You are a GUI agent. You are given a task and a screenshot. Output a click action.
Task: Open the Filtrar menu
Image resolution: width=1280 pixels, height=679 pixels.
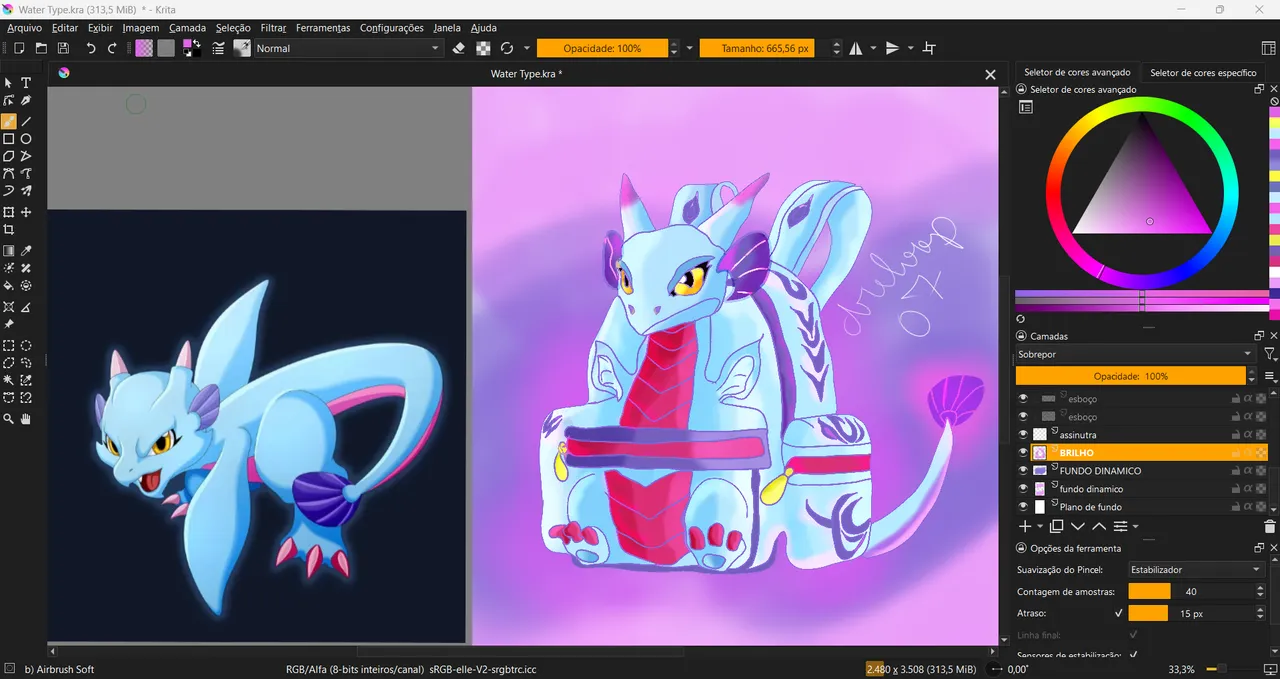[273, 28]
